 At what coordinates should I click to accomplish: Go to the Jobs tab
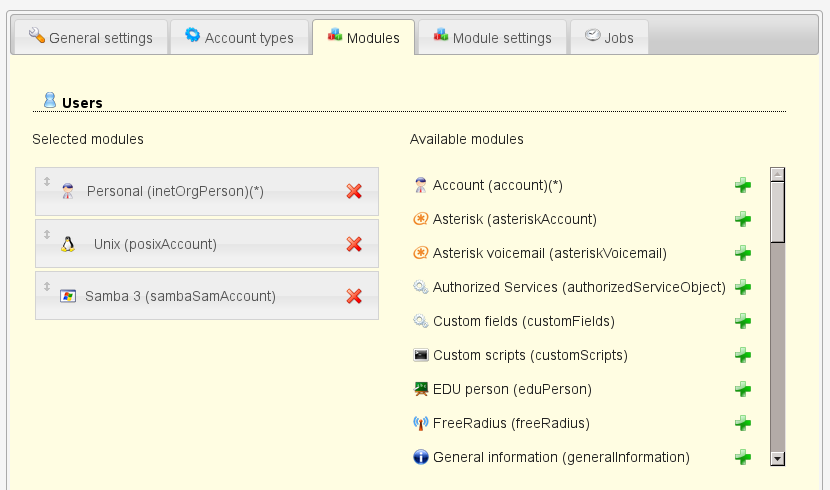coord(608,38)
